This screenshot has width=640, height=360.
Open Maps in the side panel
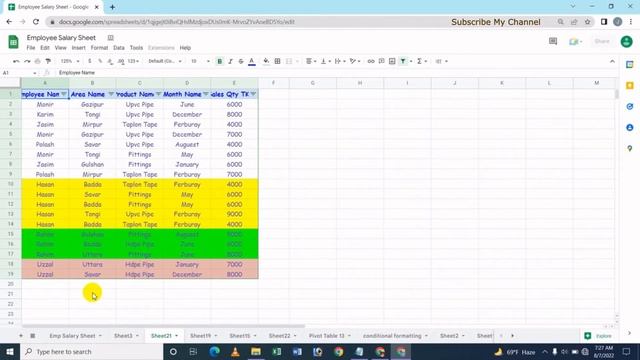point(630,149)
